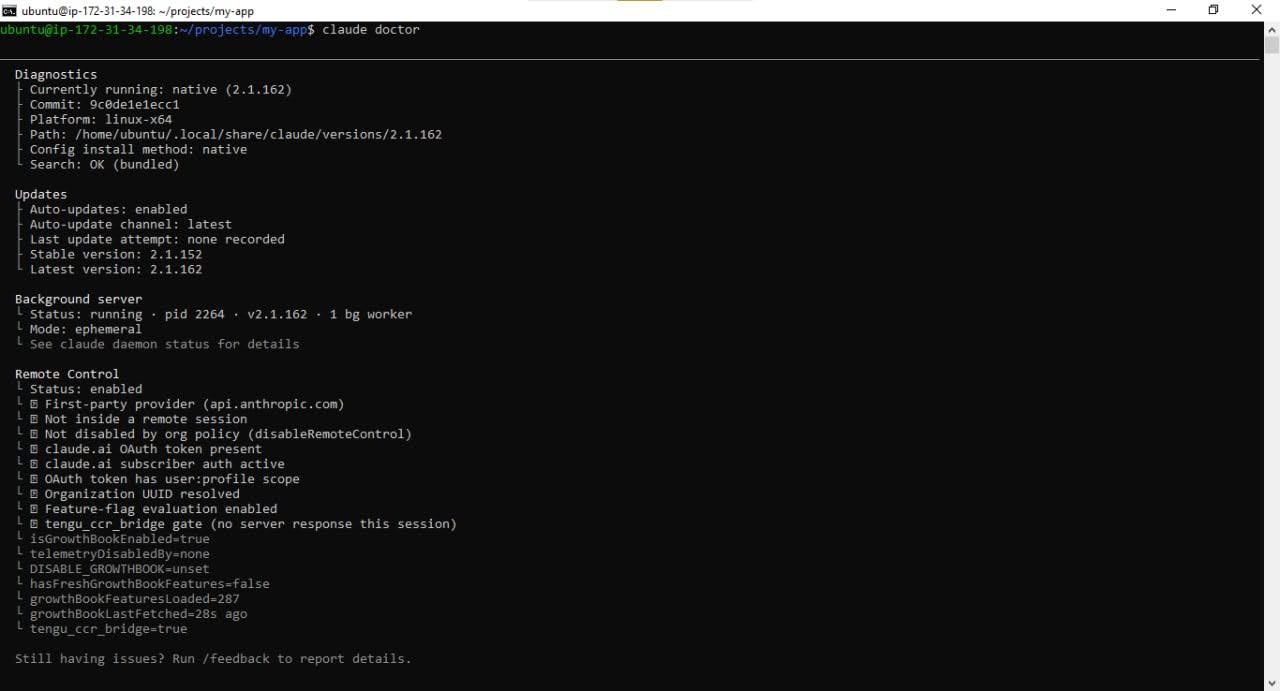Click check mark beside 'tengu_ccr_bridge gate'
This screenshot has height=691, width=1280.
tap(34, 525)
